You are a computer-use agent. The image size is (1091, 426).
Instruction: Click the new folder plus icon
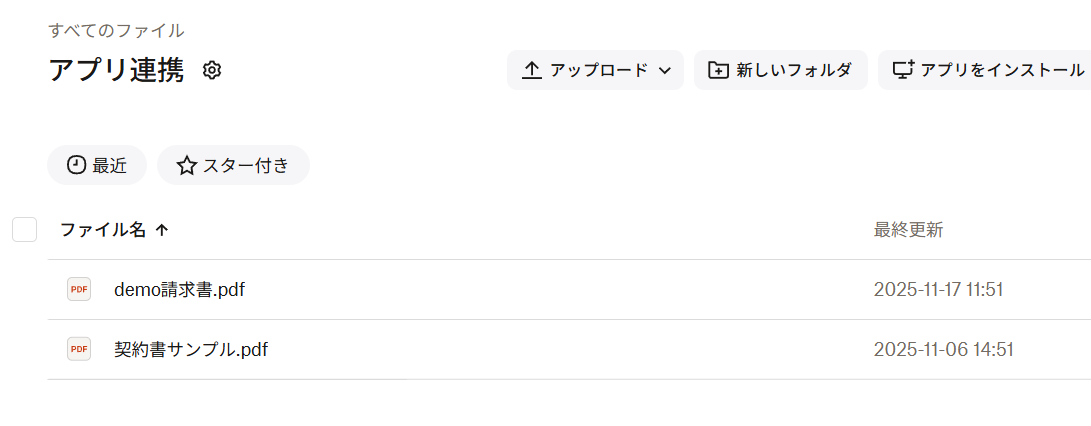718,70
